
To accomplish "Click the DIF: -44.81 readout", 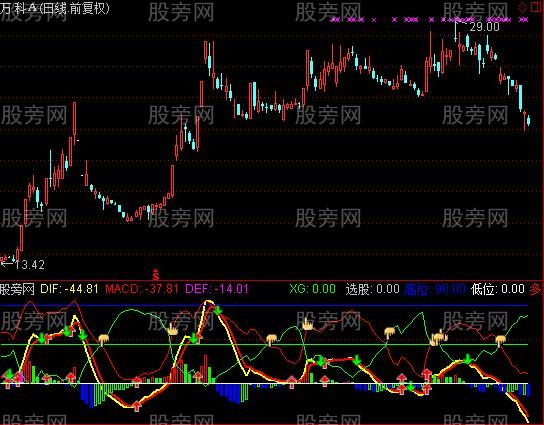I will [69, 289].
